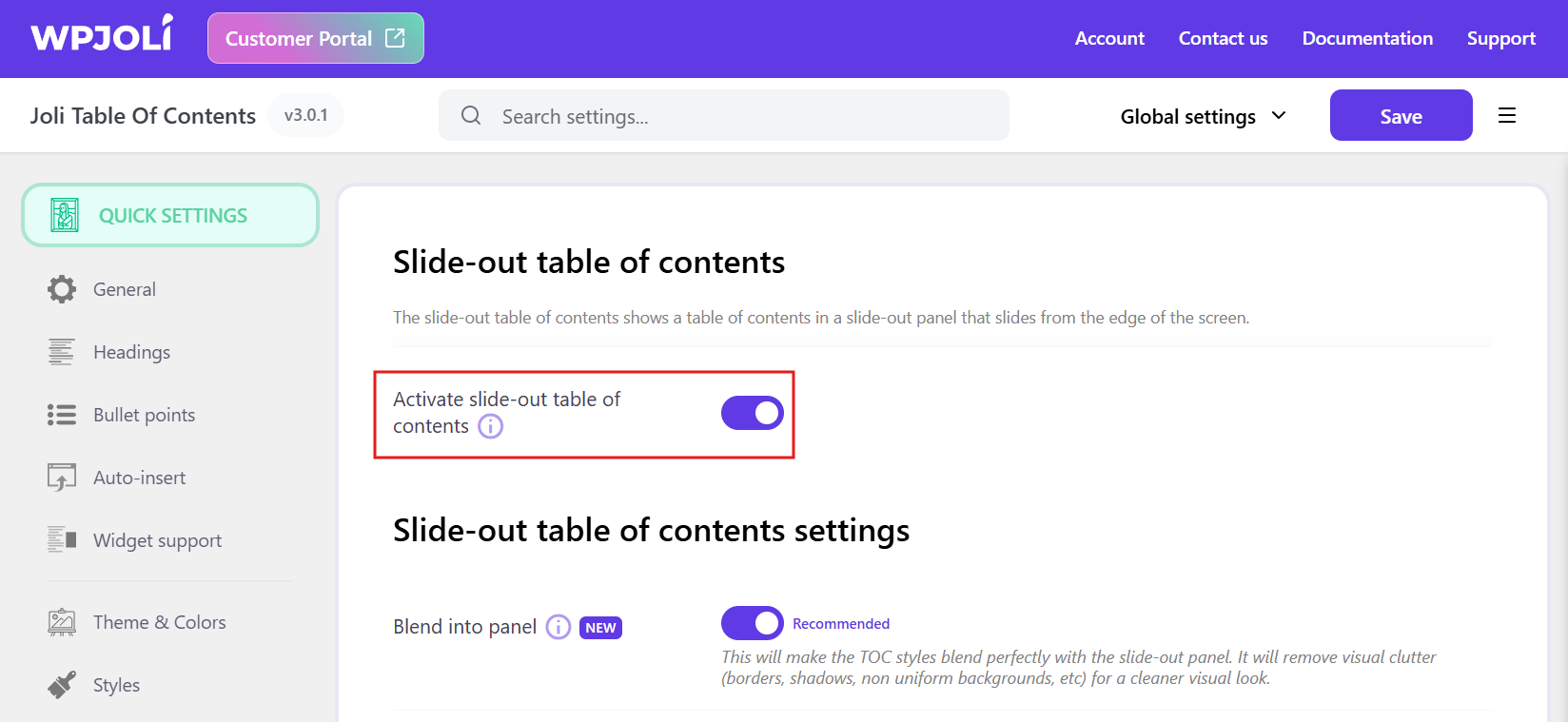This screenshot has width=1568, height=722.
Task: Open the Quick Settings tab
Action: click(x=170, y=216)
